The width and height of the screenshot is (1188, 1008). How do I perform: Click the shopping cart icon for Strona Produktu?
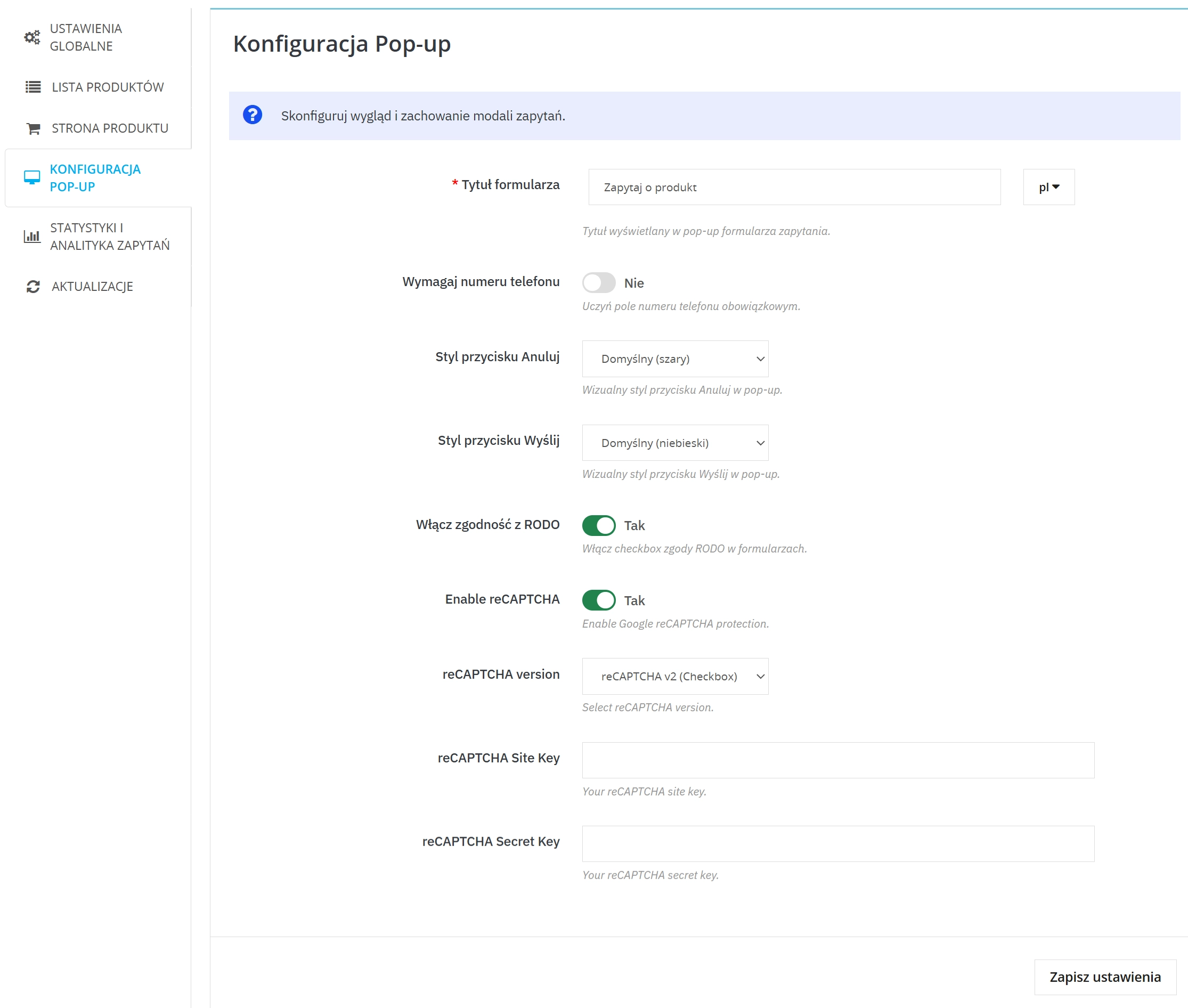tap(33, 128)
